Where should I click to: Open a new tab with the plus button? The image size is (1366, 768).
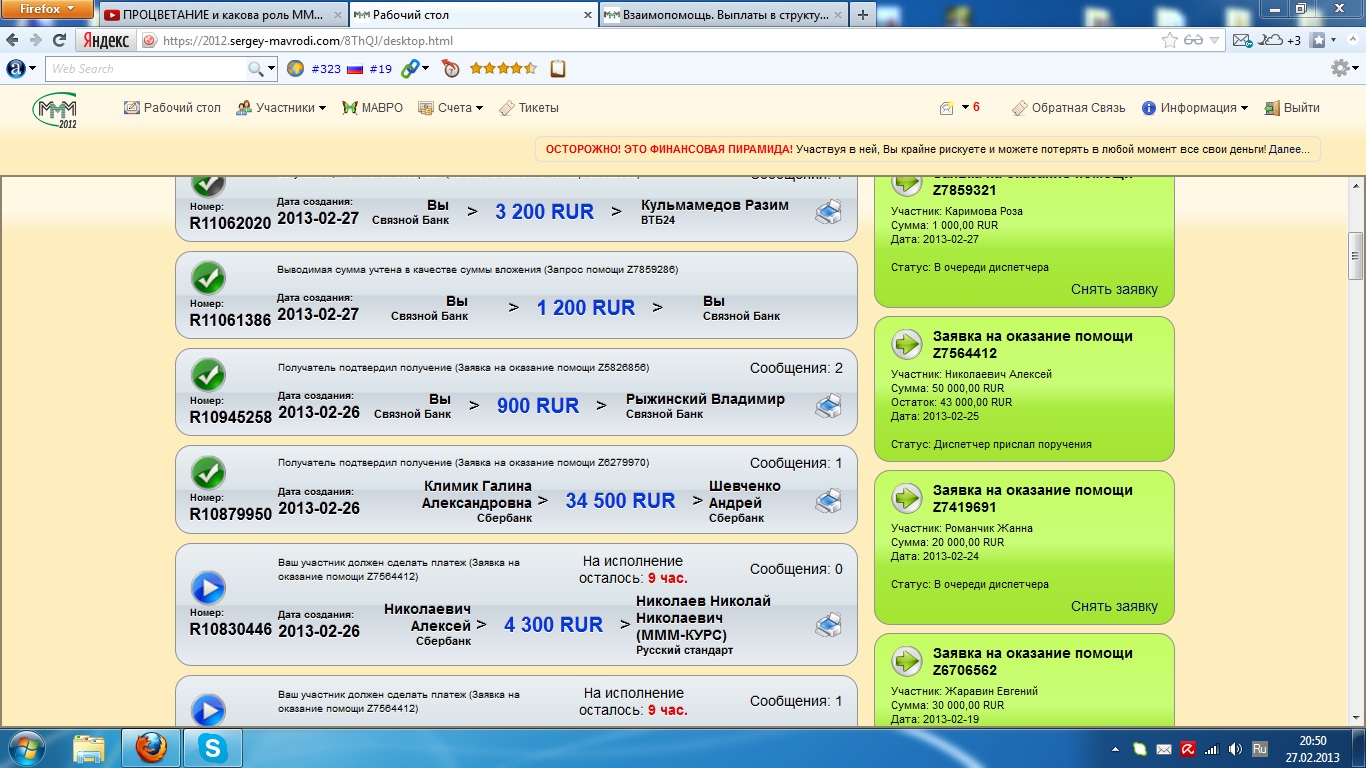(862, 15)
